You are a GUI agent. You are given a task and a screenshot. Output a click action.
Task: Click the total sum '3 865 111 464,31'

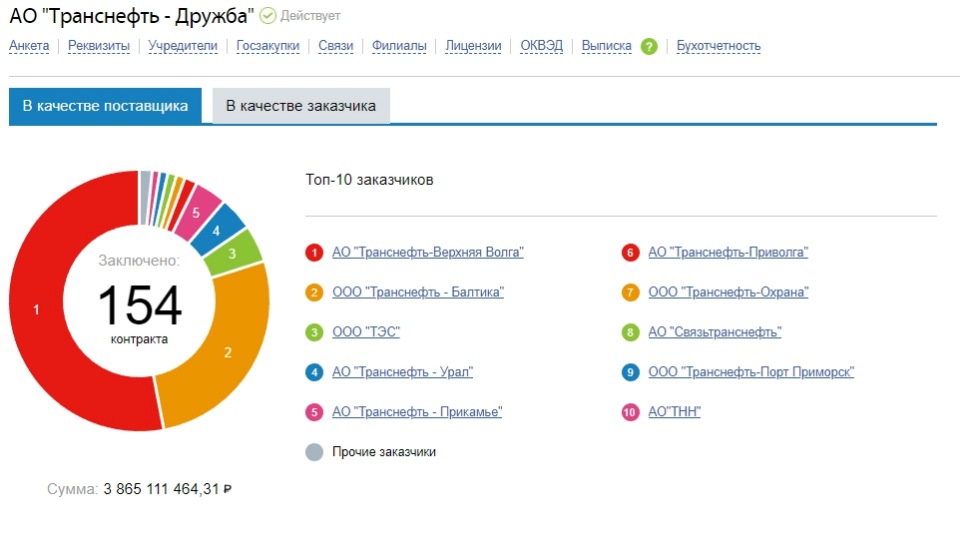161,489
